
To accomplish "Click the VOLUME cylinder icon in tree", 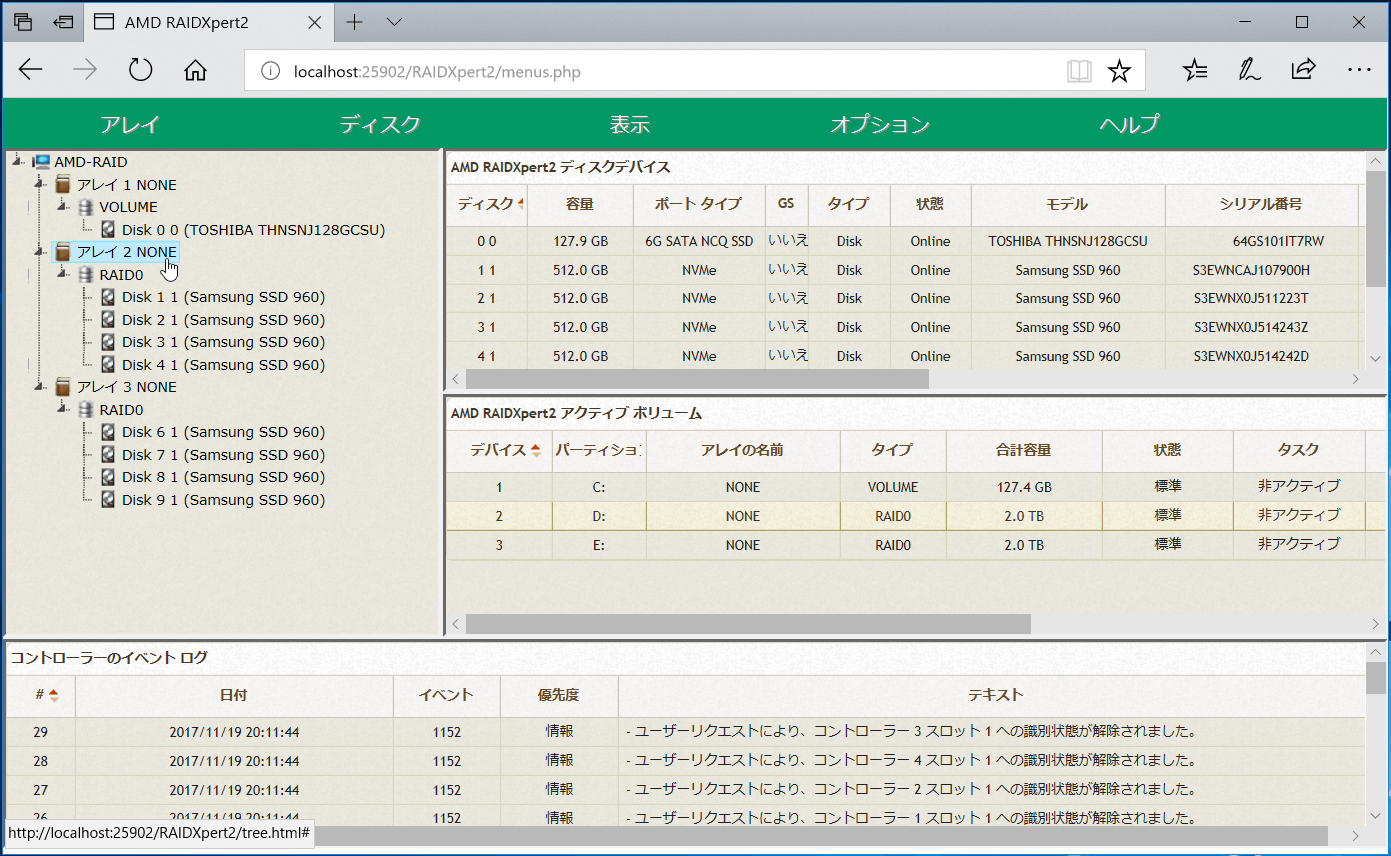I will pyautogui.click(x=86, y=207).
